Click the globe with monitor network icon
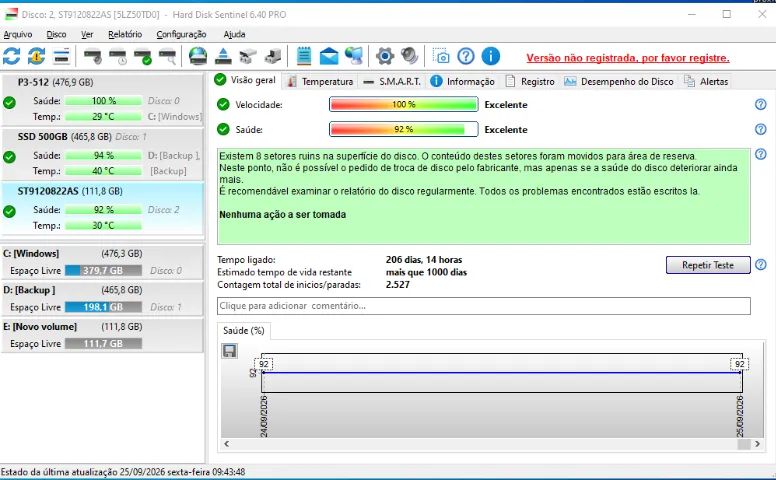 [x=354, y=56]
